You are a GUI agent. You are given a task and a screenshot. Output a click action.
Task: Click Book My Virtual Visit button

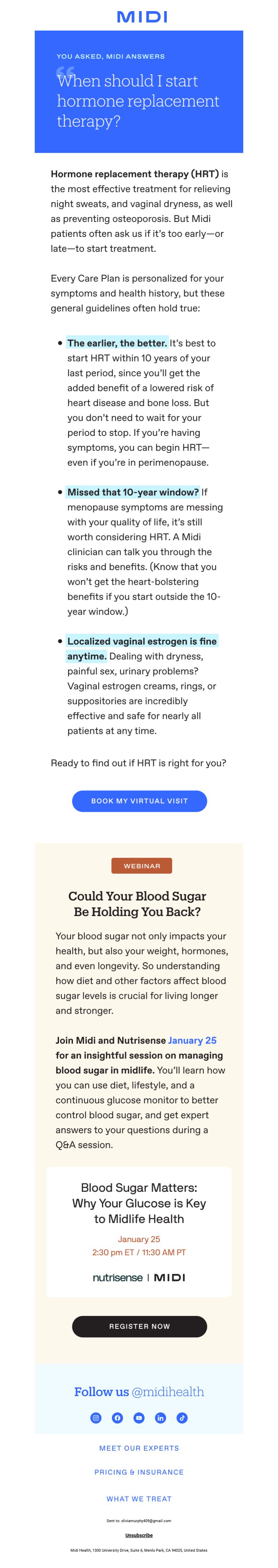click(140, 800)
